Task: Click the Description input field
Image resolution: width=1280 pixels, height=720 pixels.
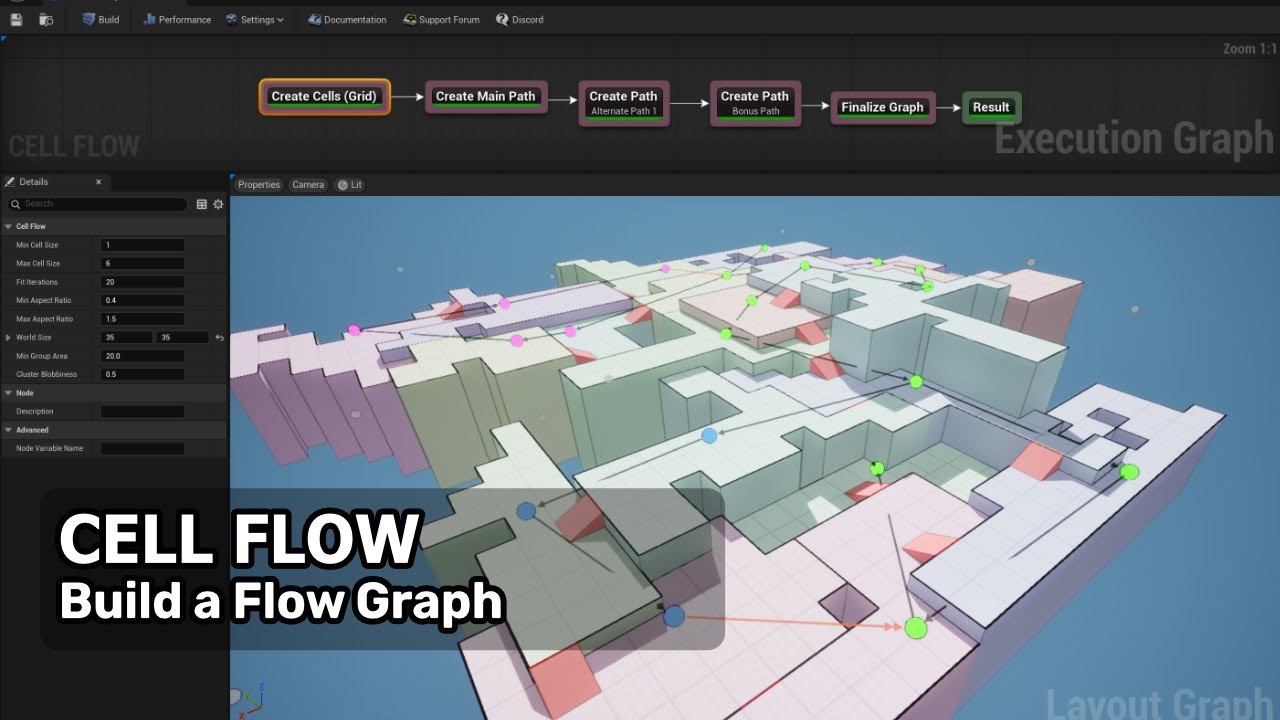Action: (142, 411)
